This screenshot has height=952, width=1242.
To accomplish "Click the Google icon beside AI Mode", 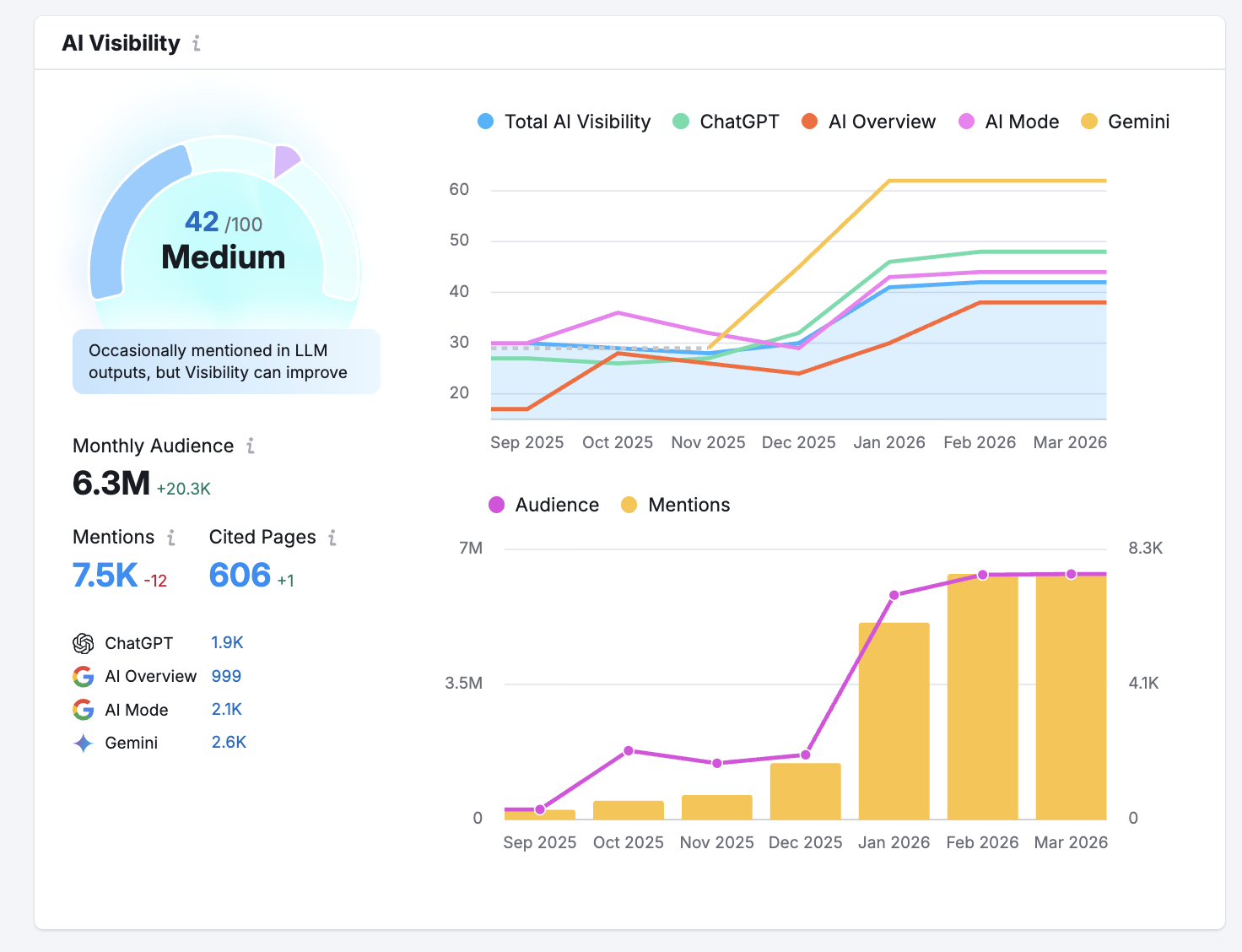I will tap(84, 710).
